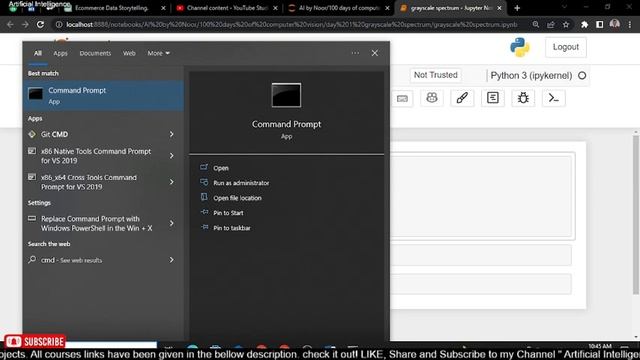The height and width of the screenshot is (360, 640).
Task: Click the document lines toolbar icon
Action: [493, 98]
